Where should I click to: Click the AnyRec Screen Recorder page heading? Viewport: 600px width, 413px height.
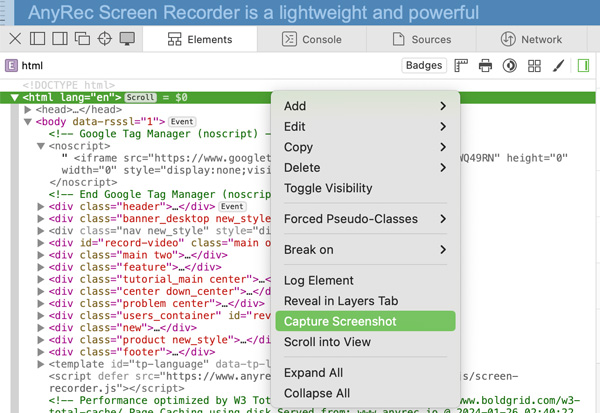pos(253,12)
